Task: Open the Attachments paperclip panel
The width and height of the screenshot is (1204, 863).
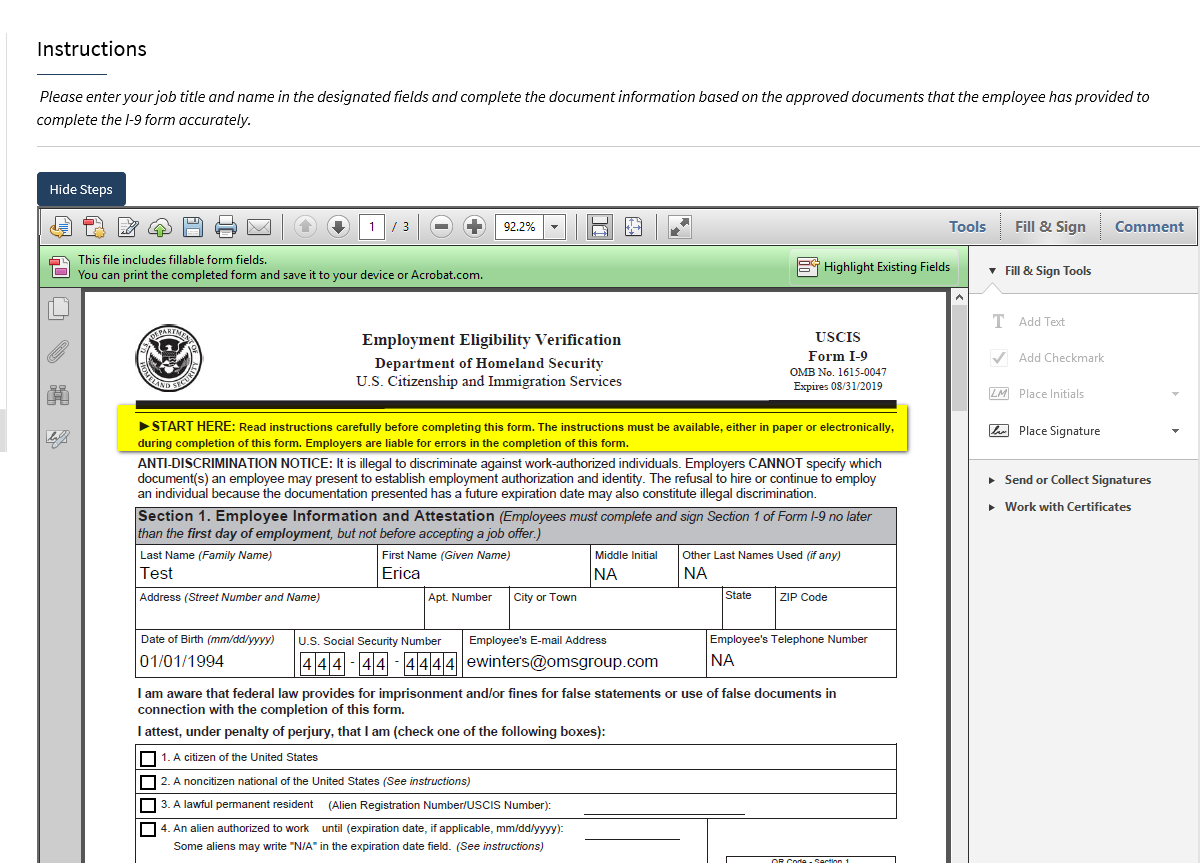Action: coord(59,352)
